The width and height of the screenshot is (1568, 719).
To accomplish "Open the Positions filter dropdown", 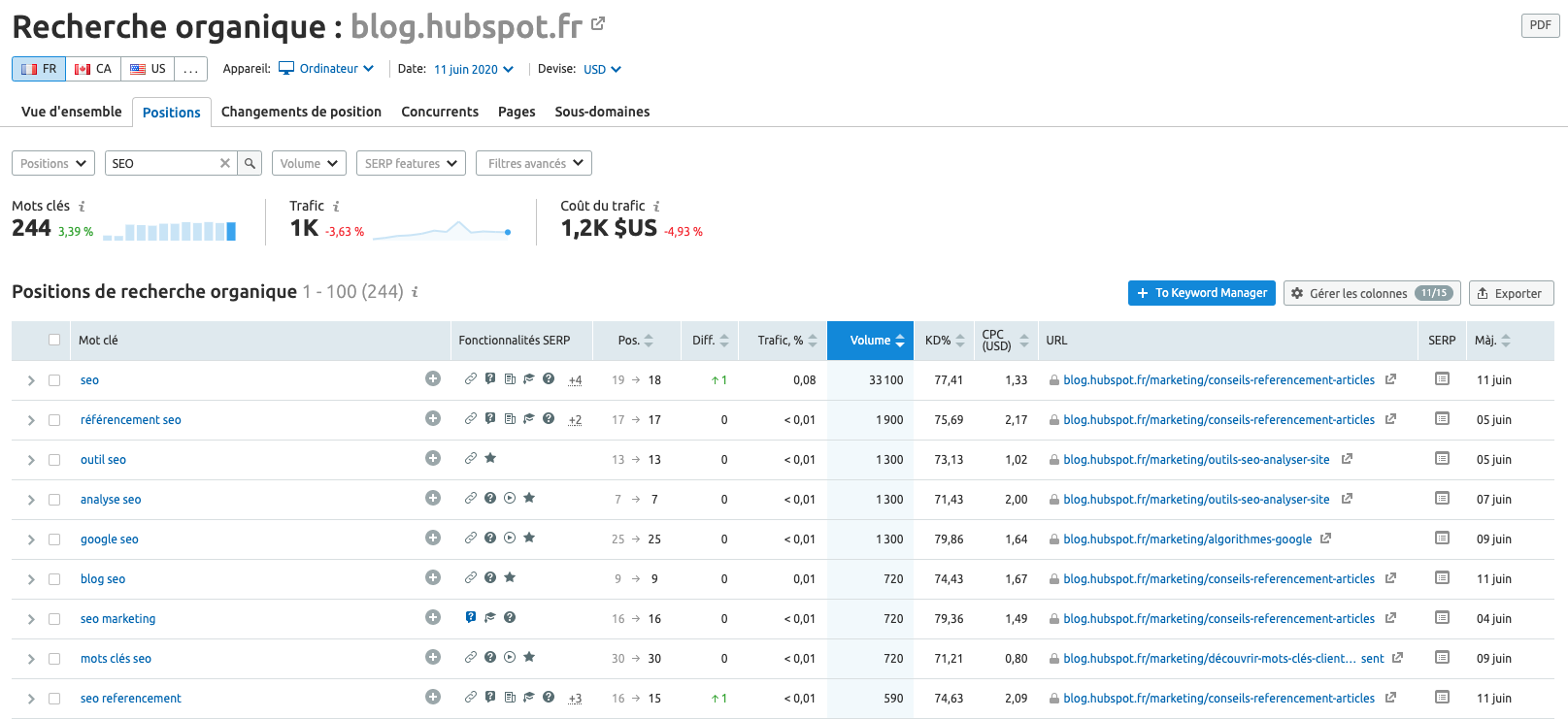I will pos(53,163).
